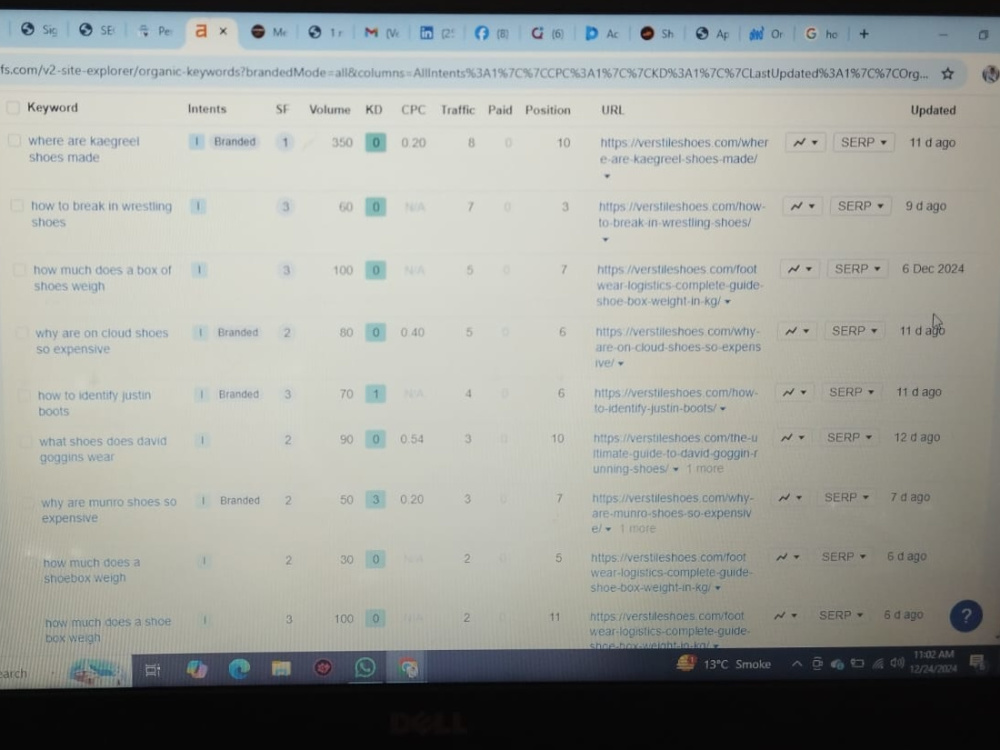
Task: Open position history chart for munro shoes row
Action: (x=790, y=497)
